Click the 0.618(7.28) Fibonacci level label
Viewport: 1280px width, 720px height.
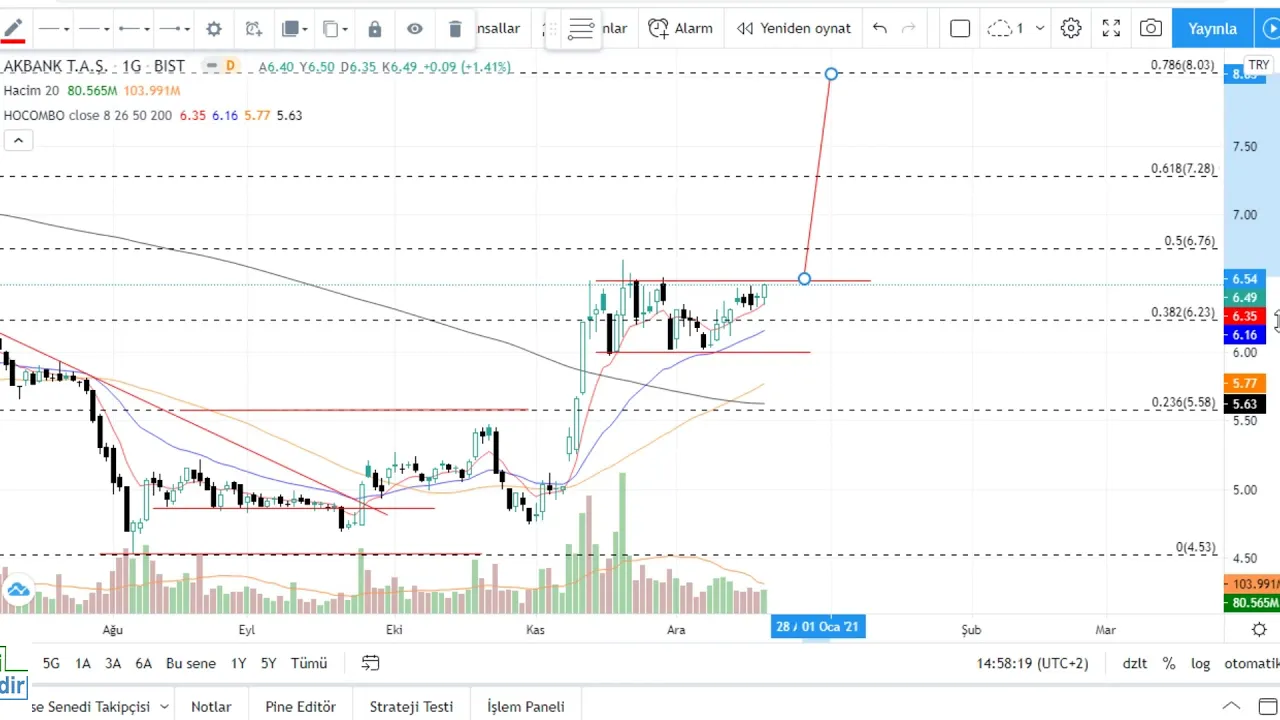(1183, 168)
